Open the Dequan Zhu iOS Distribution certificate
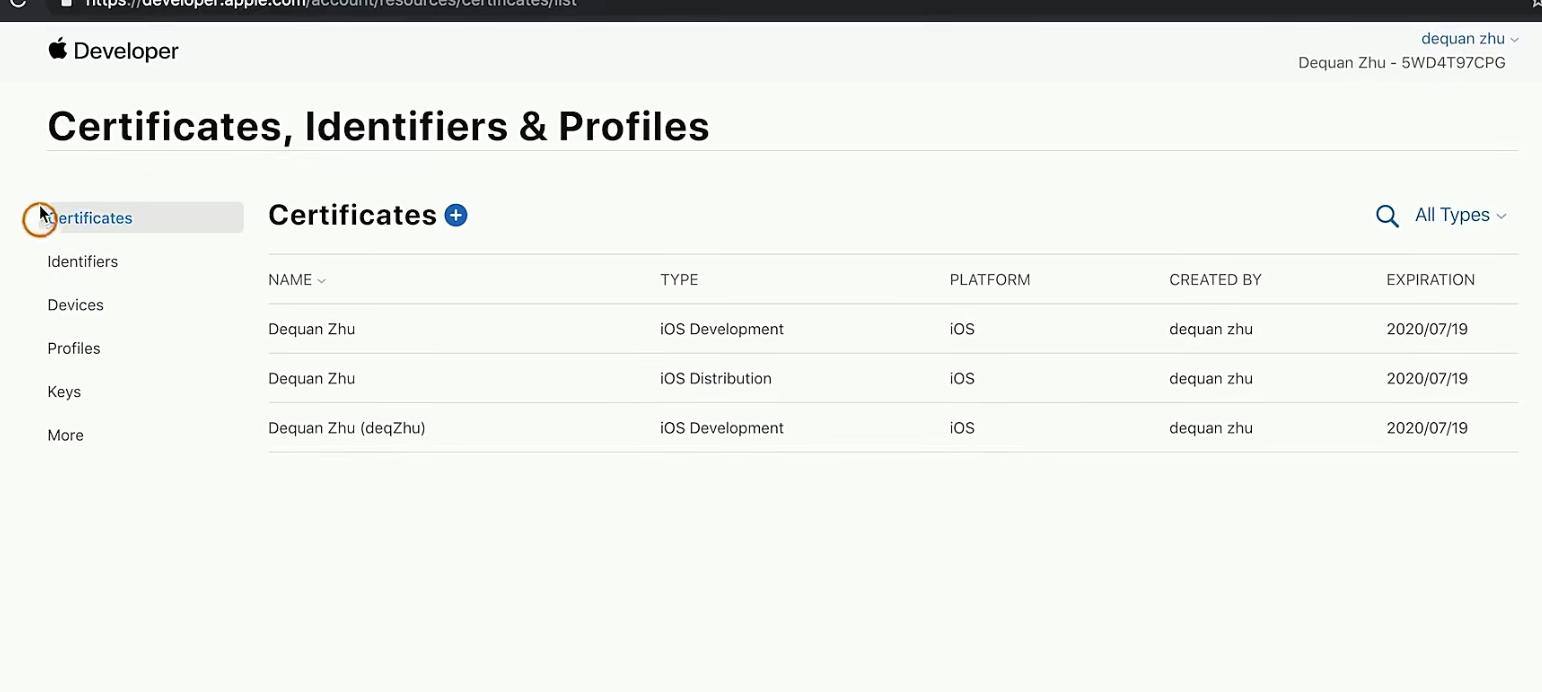The height and width of the screenshot is (692, 1542). [312, 379]
